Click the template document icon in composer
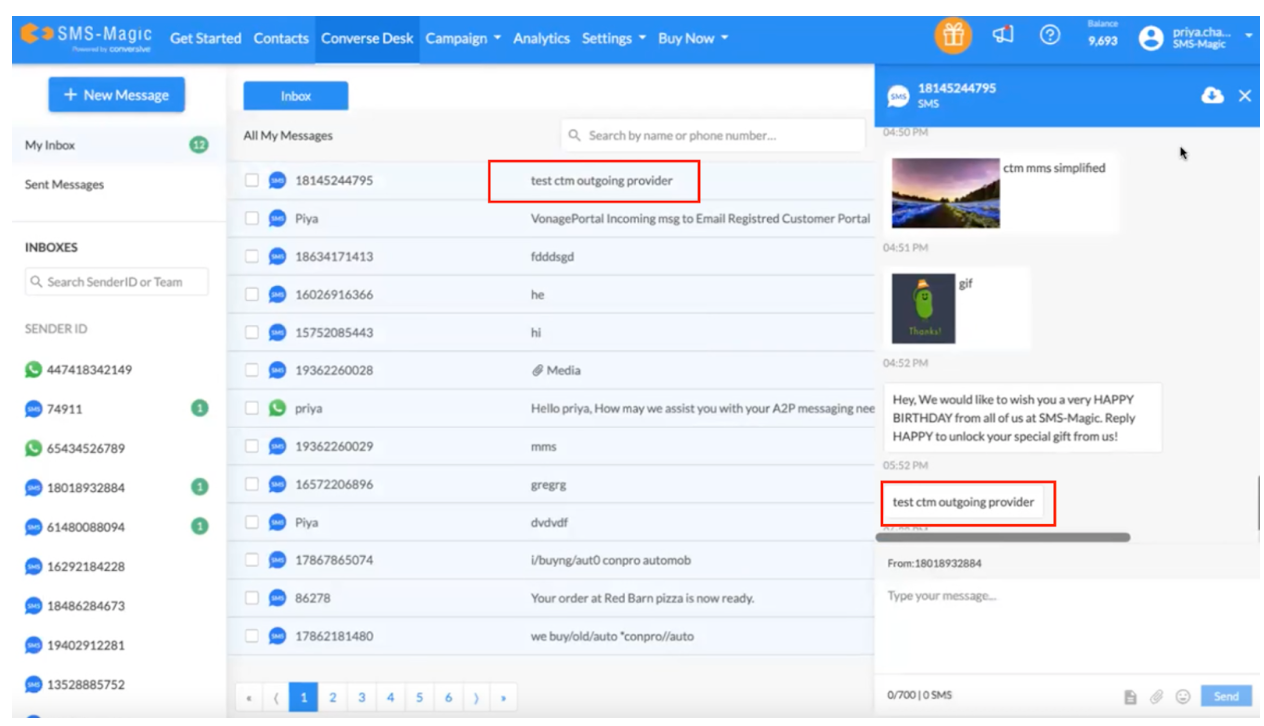 click(1130, 696)
